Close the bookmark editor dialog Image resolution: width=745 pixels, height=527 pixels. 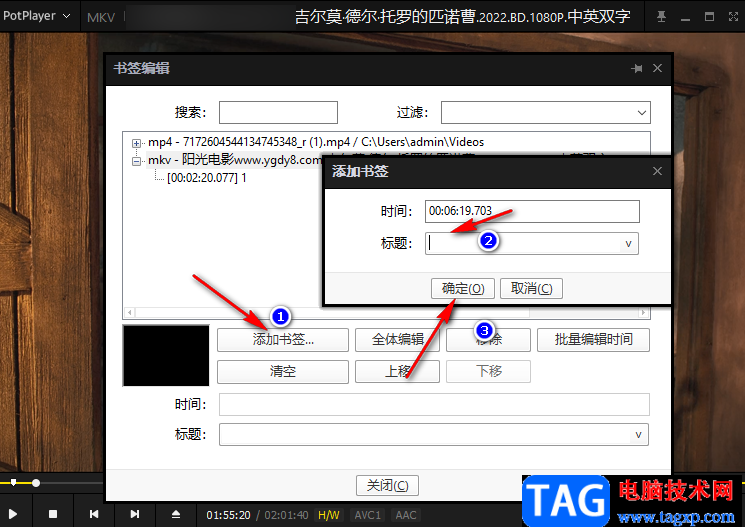click(658, 68)
